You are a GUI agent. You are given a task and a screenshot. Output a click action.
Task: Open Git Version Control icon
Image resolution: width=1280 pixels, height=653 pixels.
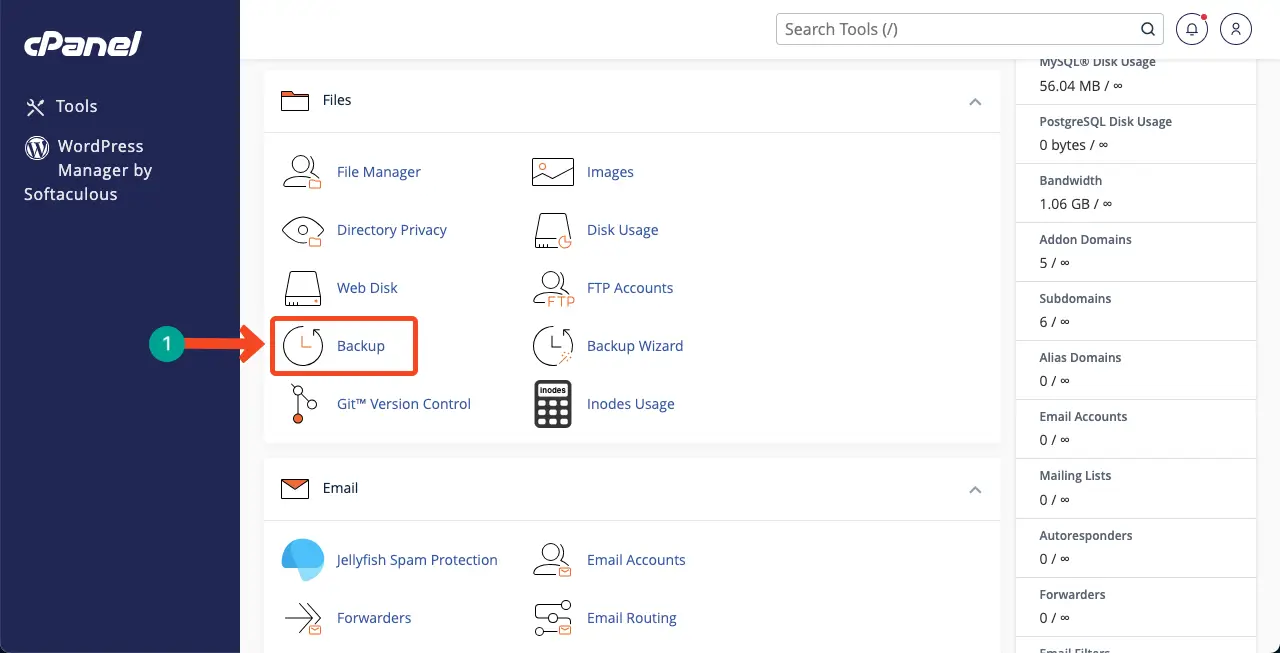[x=302, y=404]
